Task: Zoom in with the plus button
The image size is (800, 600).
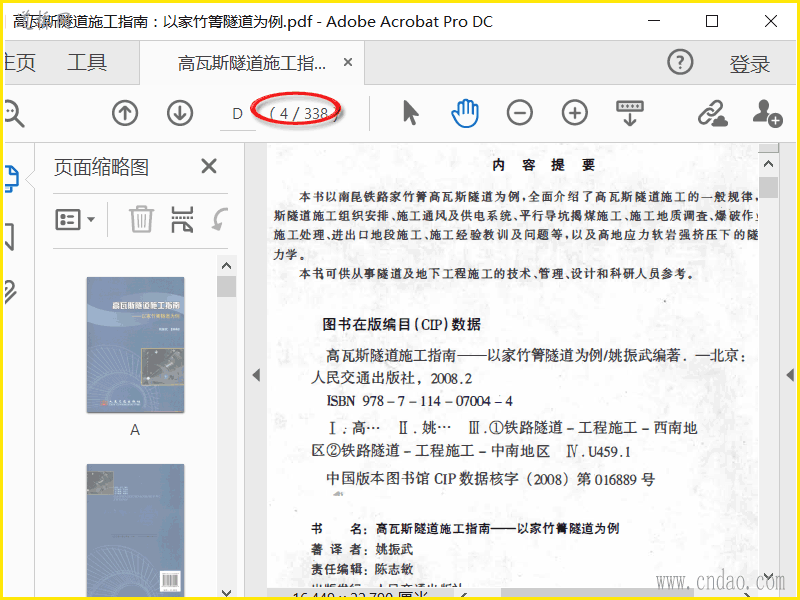Action: point(575,113)
